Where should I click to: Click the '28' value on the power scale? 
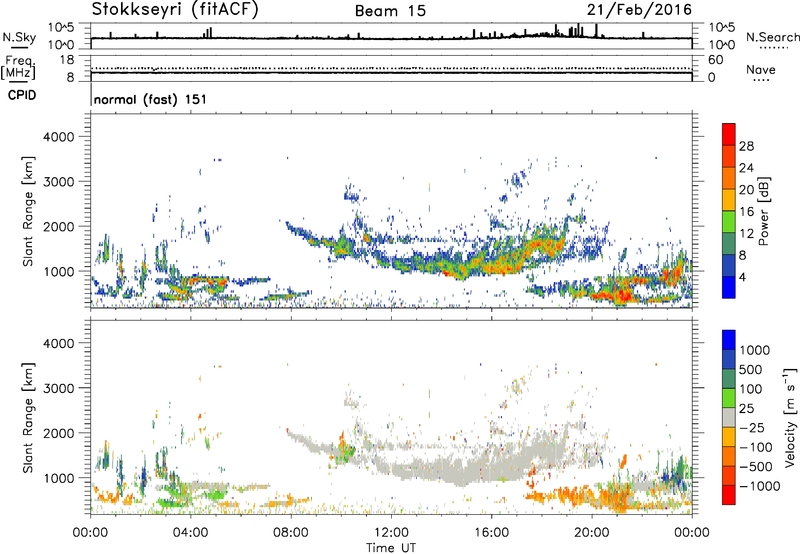click(746, 146)
